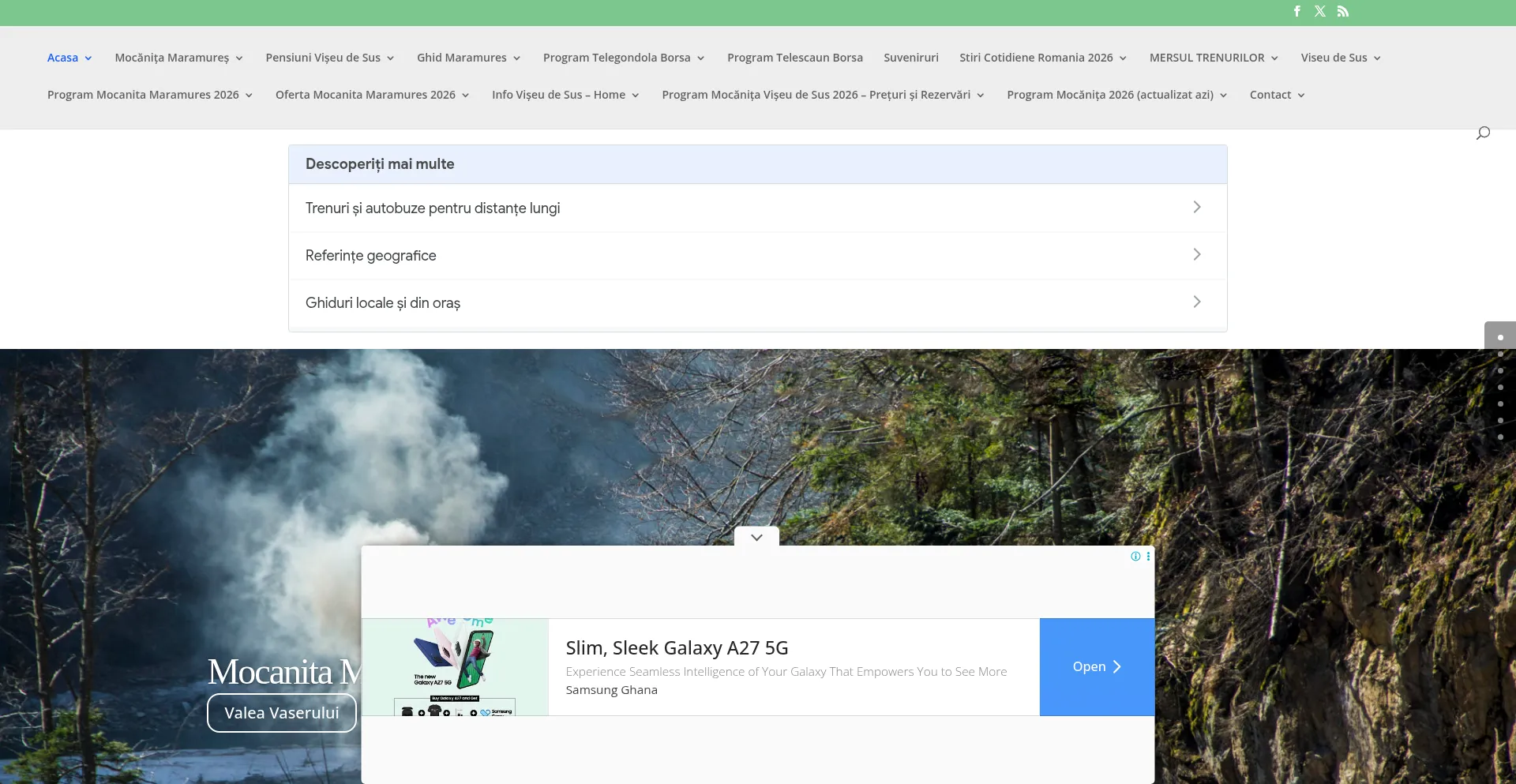1516x784 pixels.
Task: Open the Ghid Maramures menu
Action: coord(462,58)
